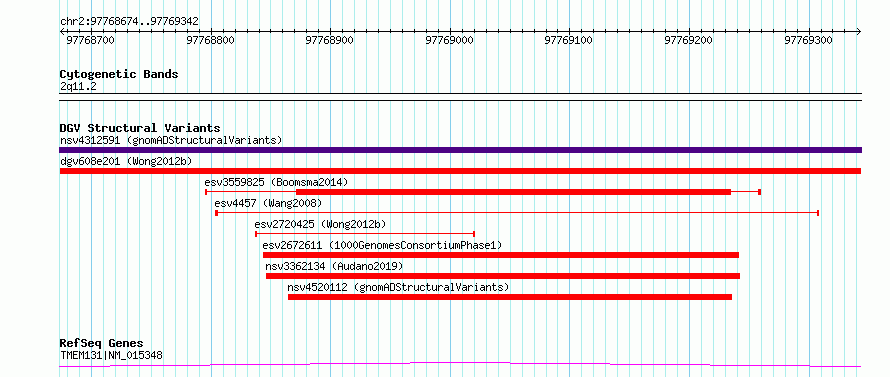Open the Cytogenetic Bands track heading
This screenshot has height=377, width=890.
(x=119, y=74)
